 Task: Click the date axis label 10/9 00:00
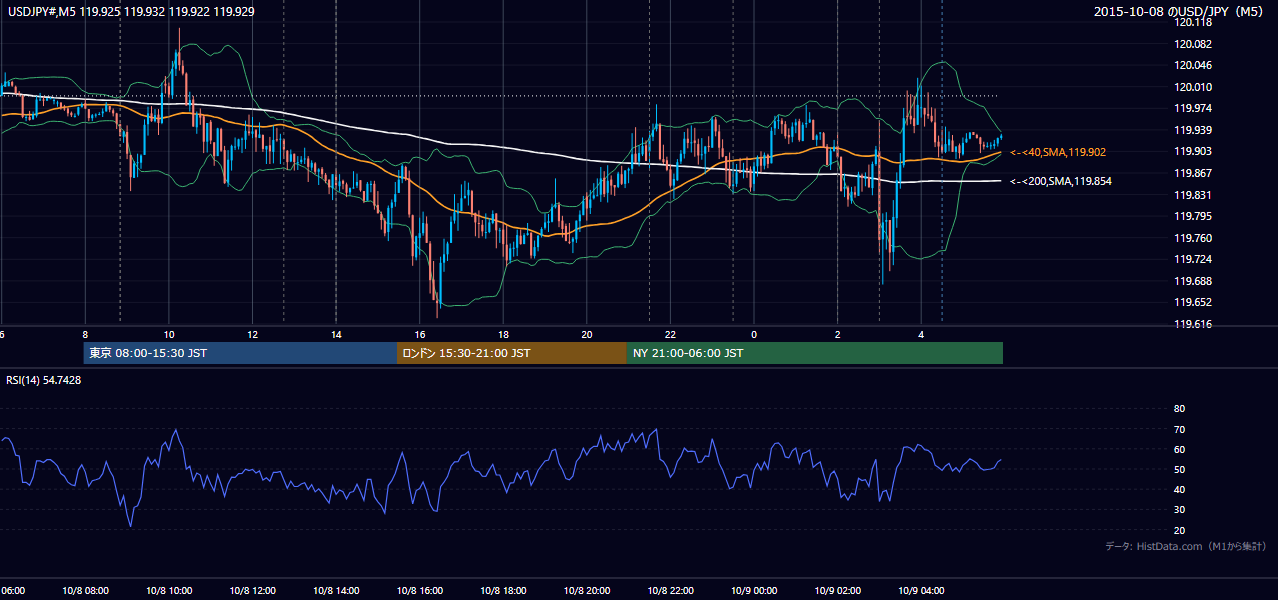tap(753, 591)
